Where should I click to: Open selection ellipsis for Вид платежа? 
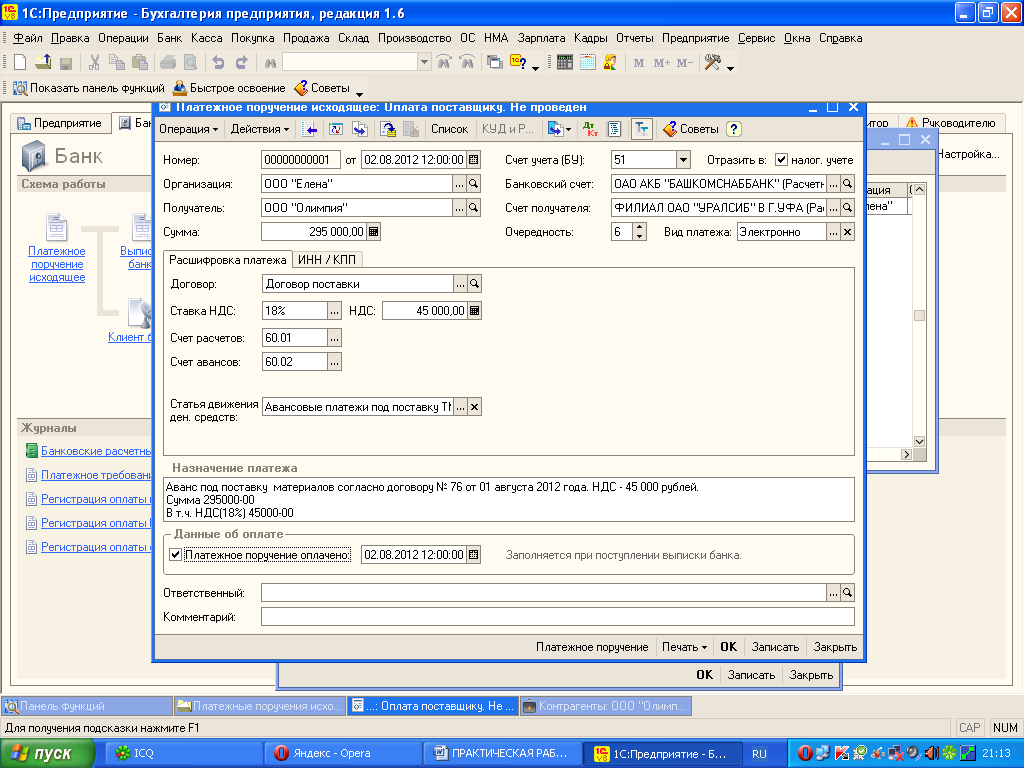coord(833,232)
